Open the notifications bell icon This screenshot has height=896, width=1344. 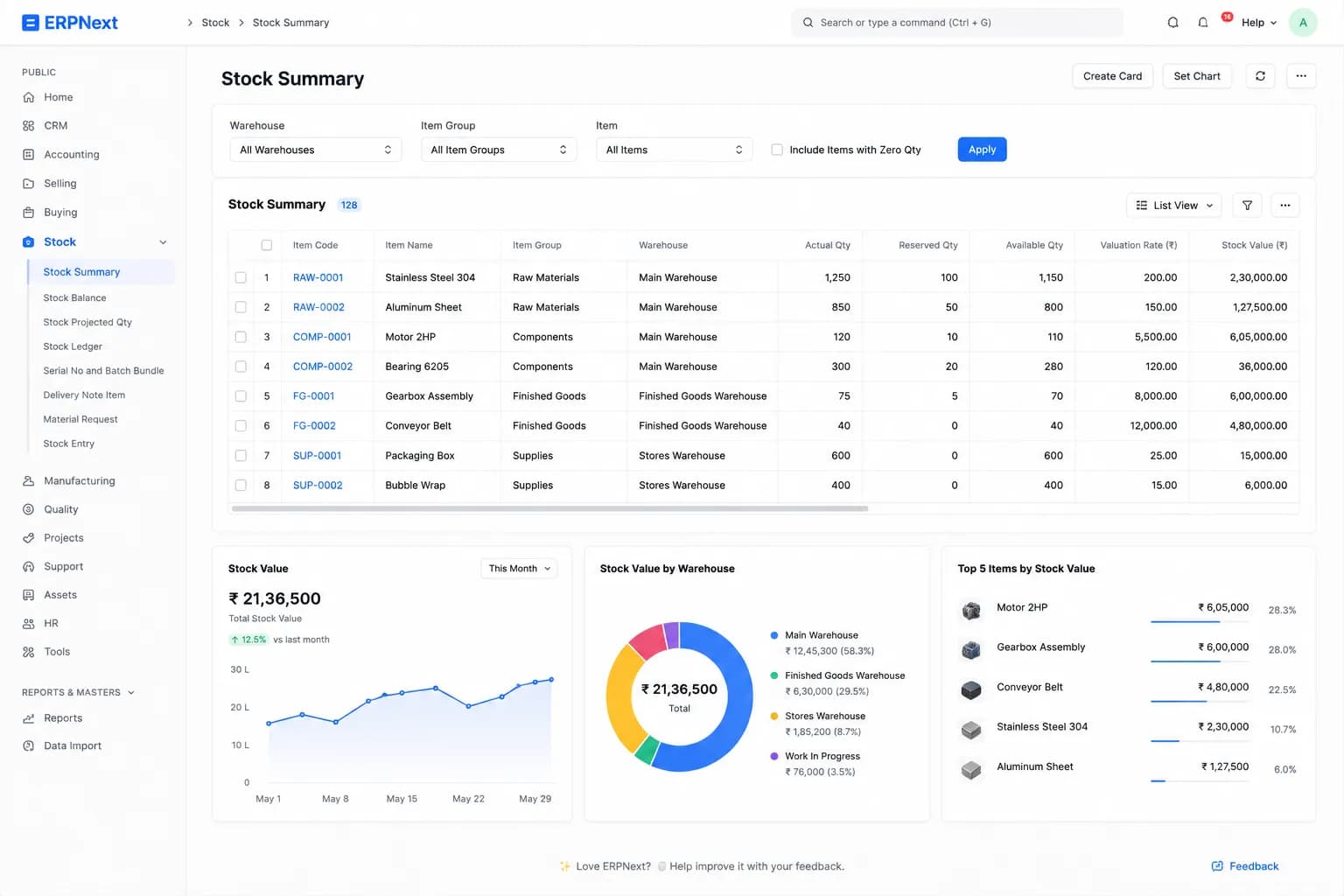[1203, 23]
